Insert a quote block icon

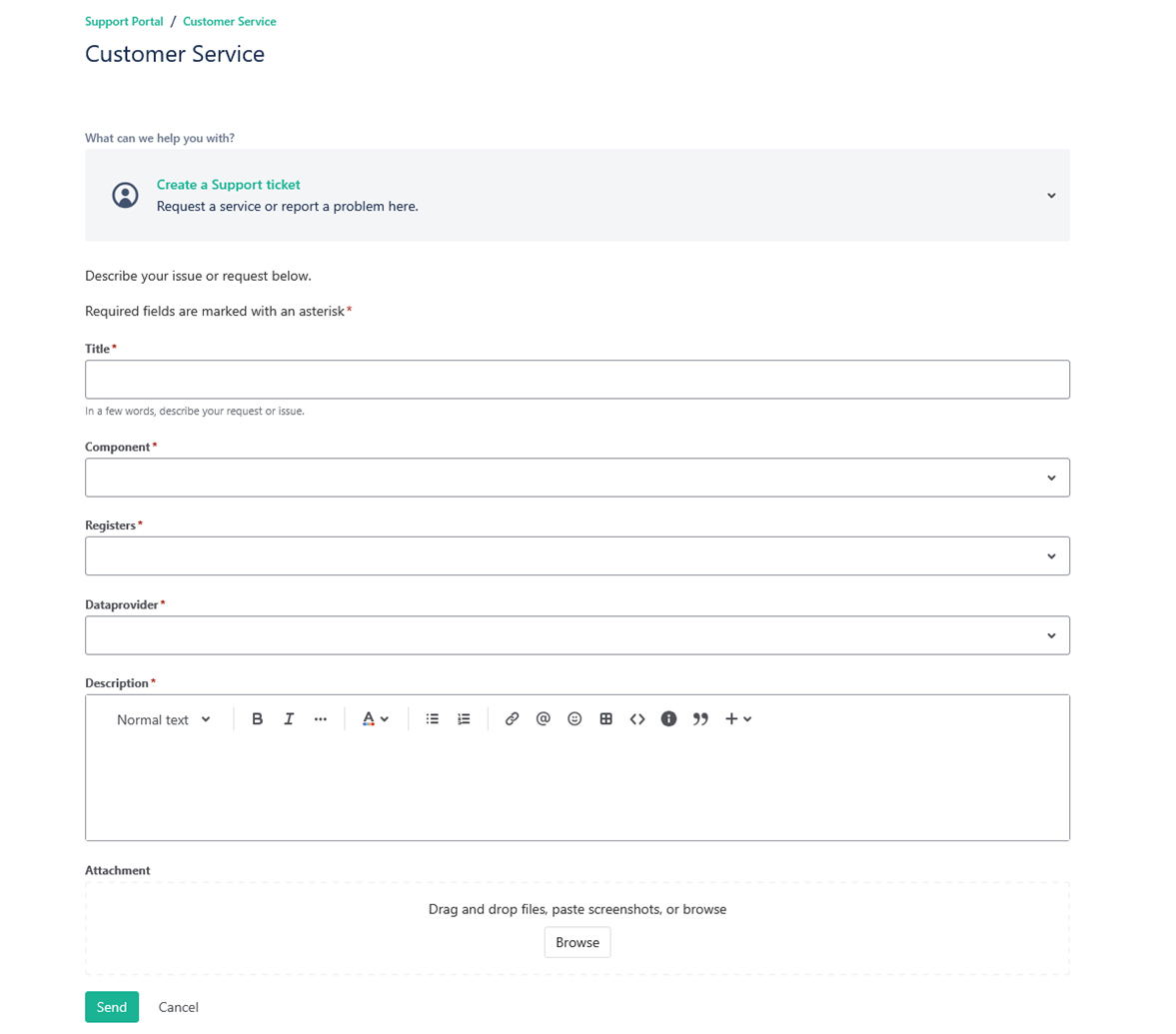(x=700, y=719)
